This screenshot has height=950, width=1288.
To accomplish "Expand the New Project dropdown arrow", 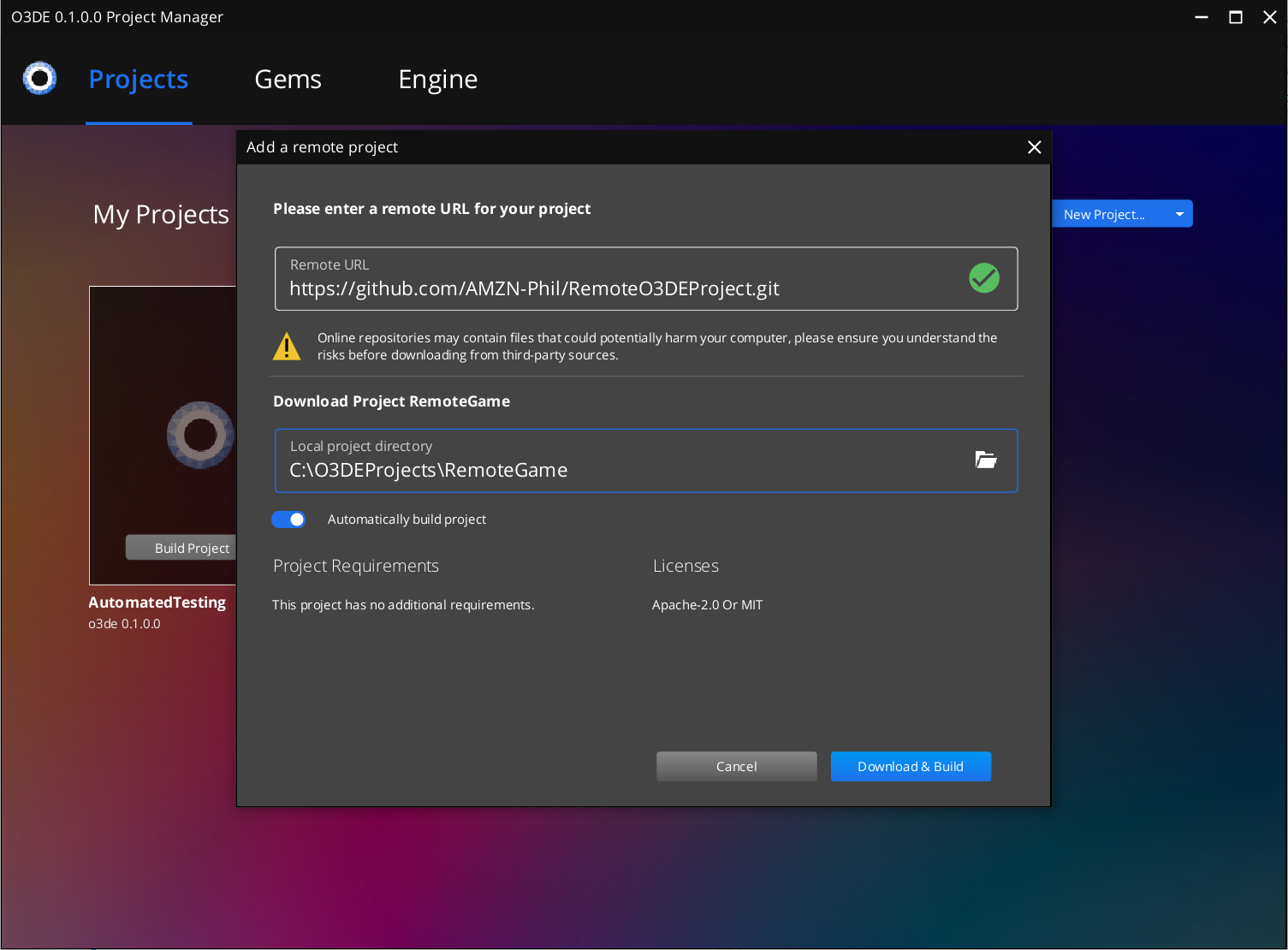I will [1178, 213].
